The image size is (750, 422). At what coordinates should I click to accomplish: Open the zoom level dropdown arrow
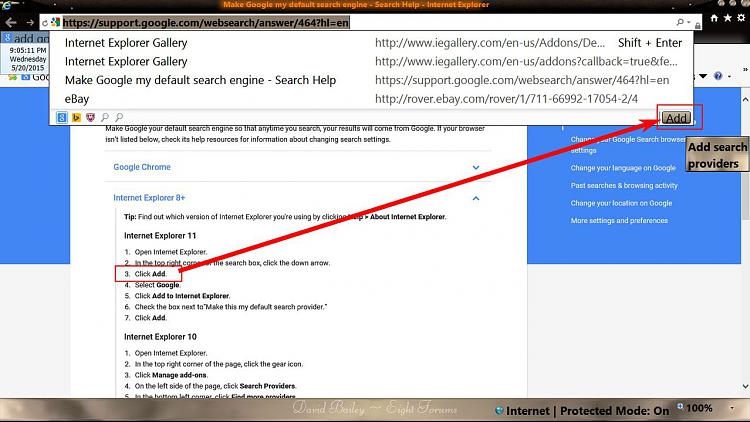pos(732,409)
